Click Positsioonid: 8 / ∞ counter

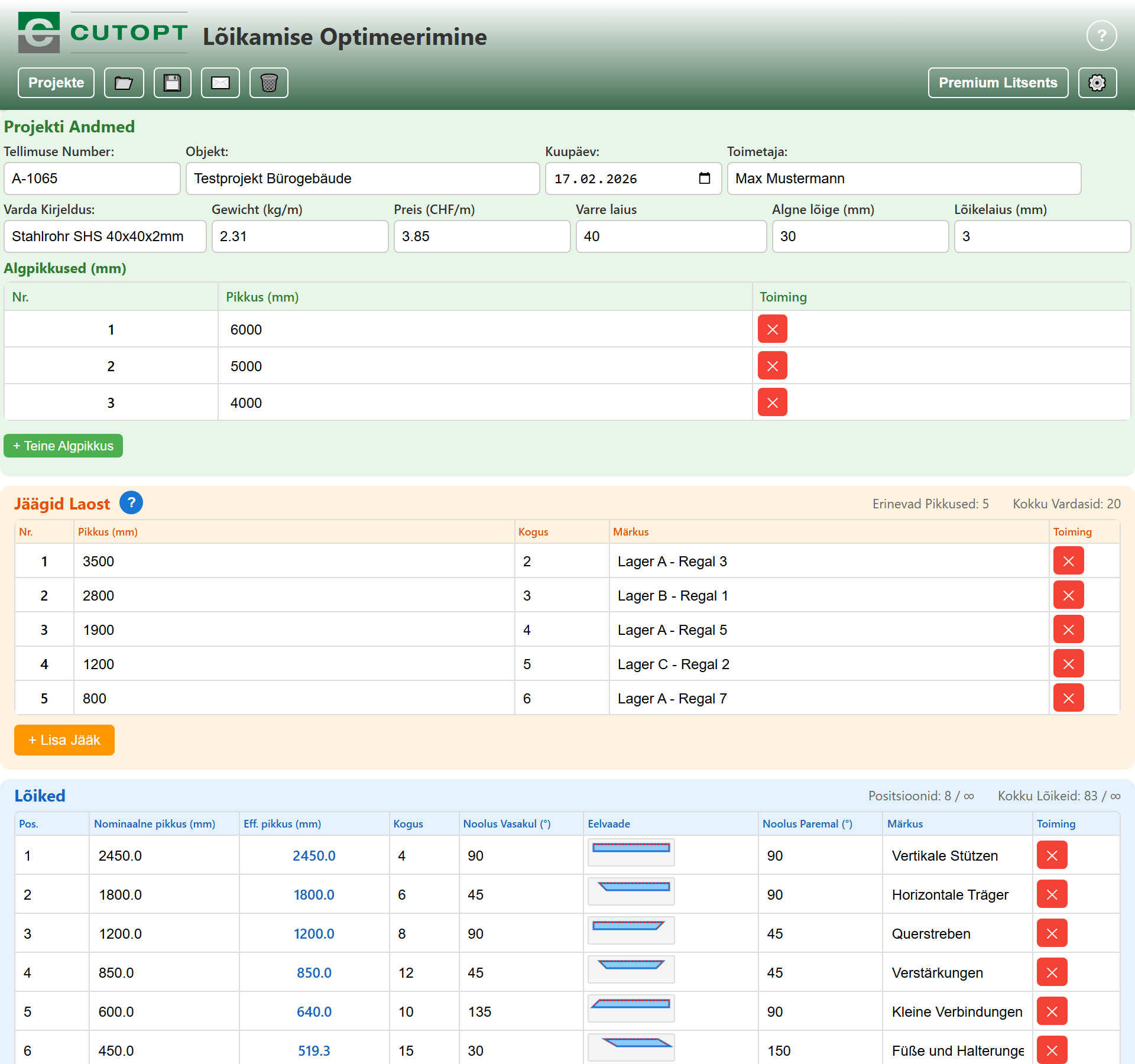[921, 796]
